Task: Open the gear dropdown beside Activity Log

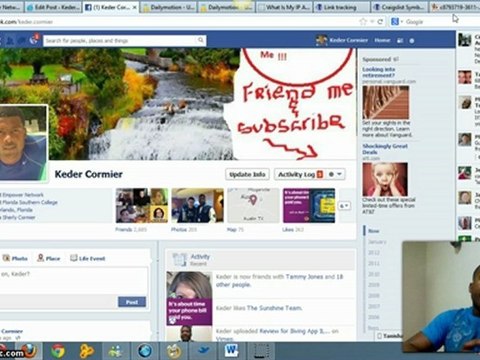Action: click(335, 174)
